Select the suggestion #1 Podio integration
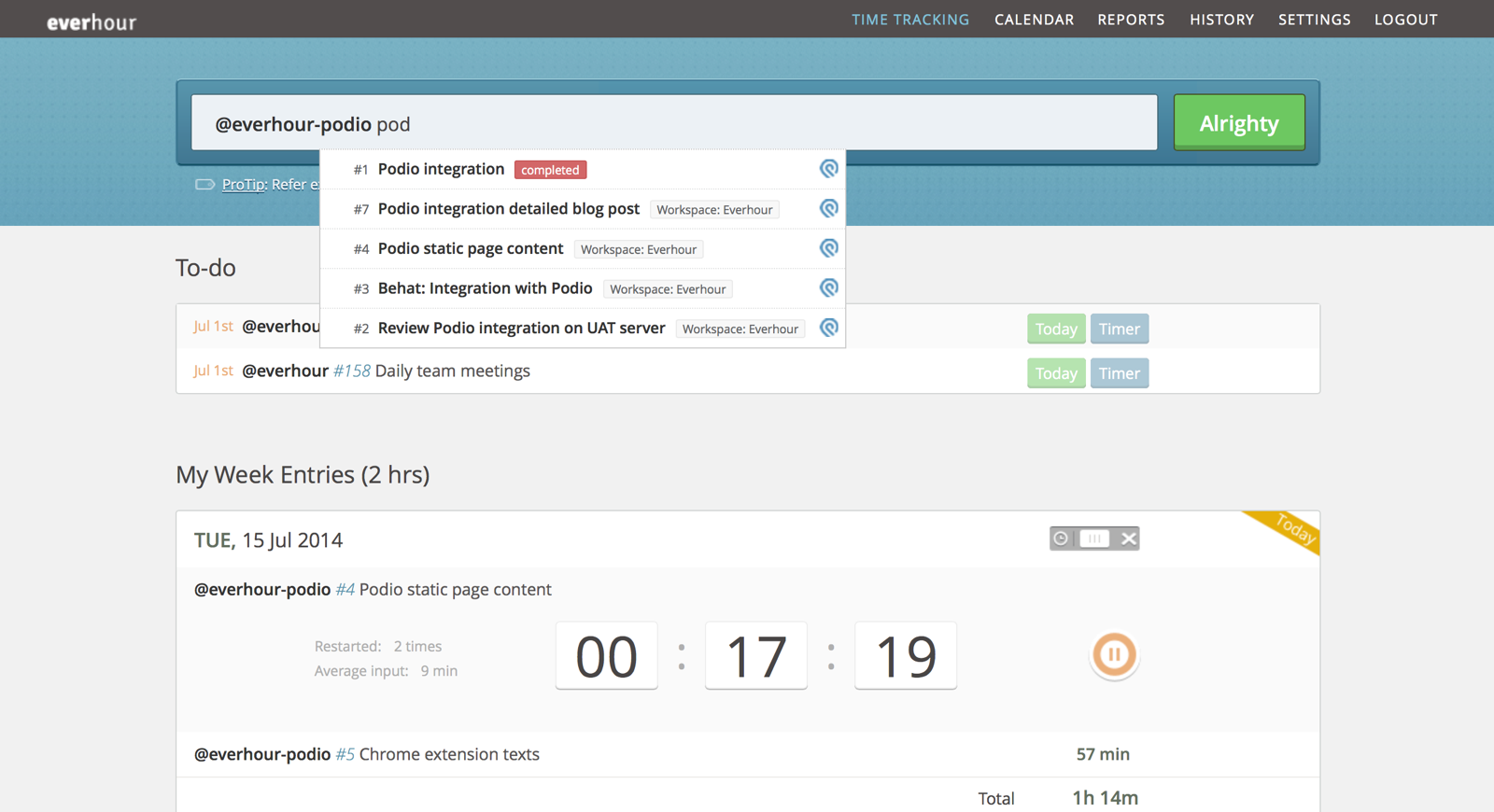Image resolution: width=1494 pixels, height=812 pixels. [x=583, y=169]
